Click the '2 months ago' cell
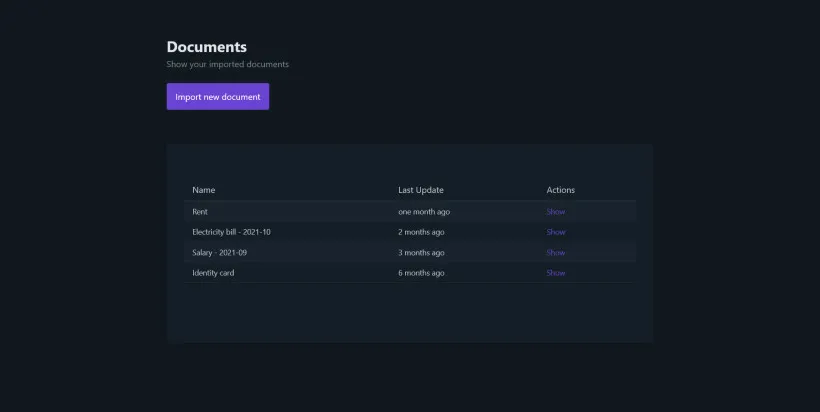The height and width of the screenshot is (412, 820). [x=421, y=232]
